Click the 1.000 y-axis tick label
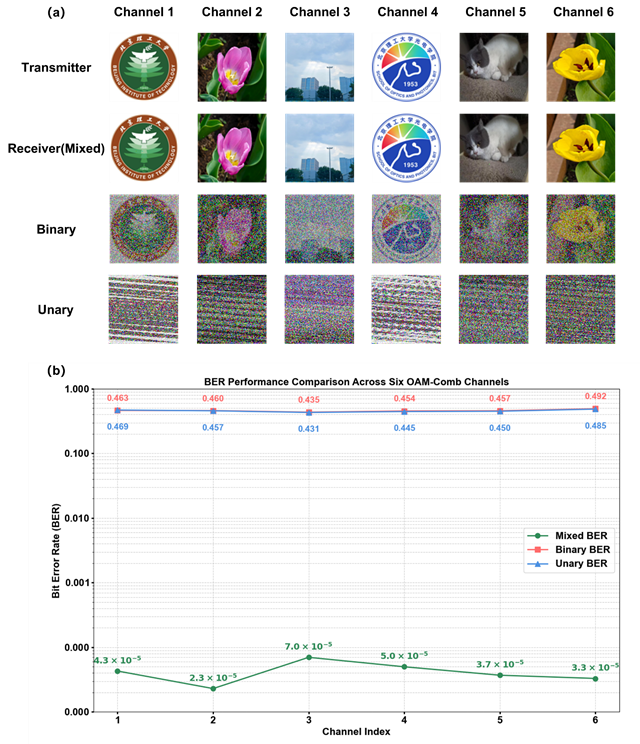Image resolution: width=640 pixels, height=744 pixels. [77, 389]
